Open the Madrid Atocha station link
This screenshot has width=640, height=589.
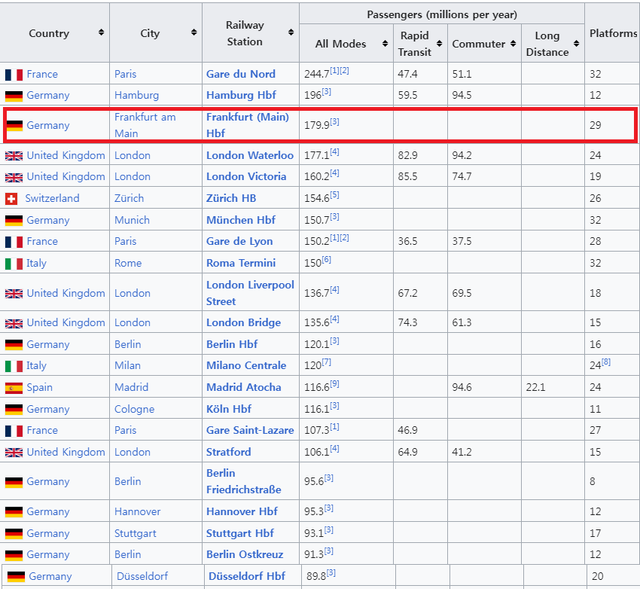click(243, 387)
